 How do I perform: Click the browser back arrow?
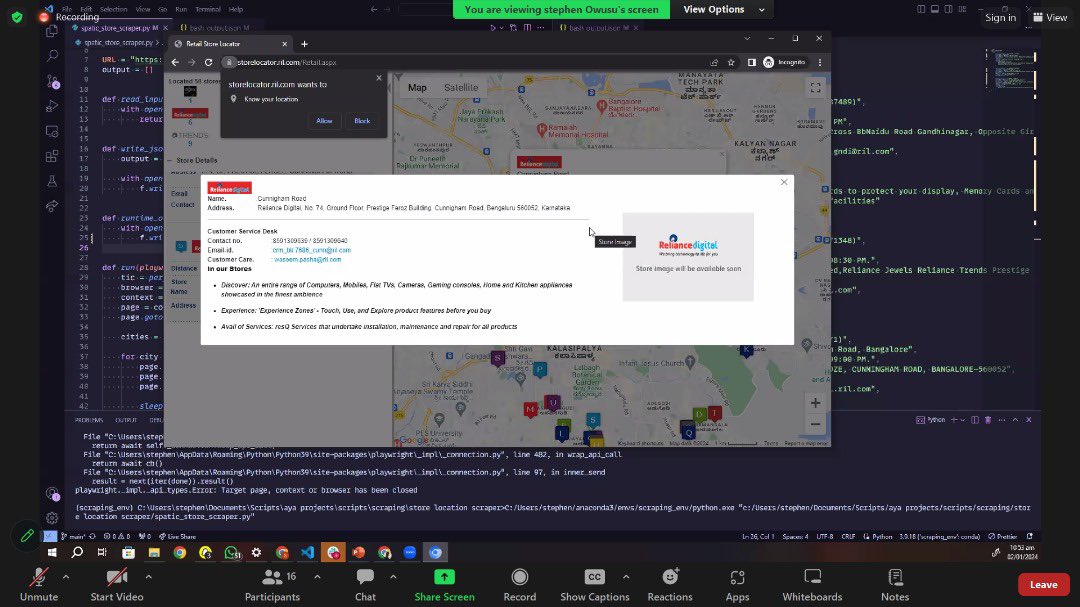click(175, 62)
